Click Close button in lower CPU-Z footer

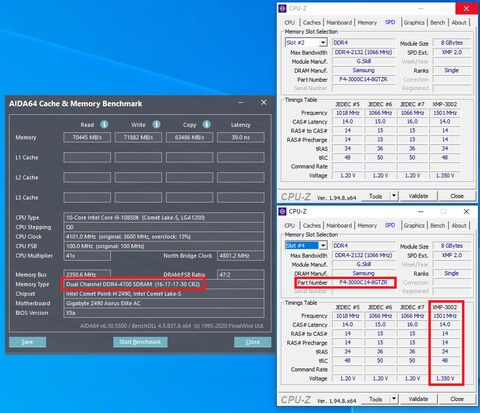point(457,399)
